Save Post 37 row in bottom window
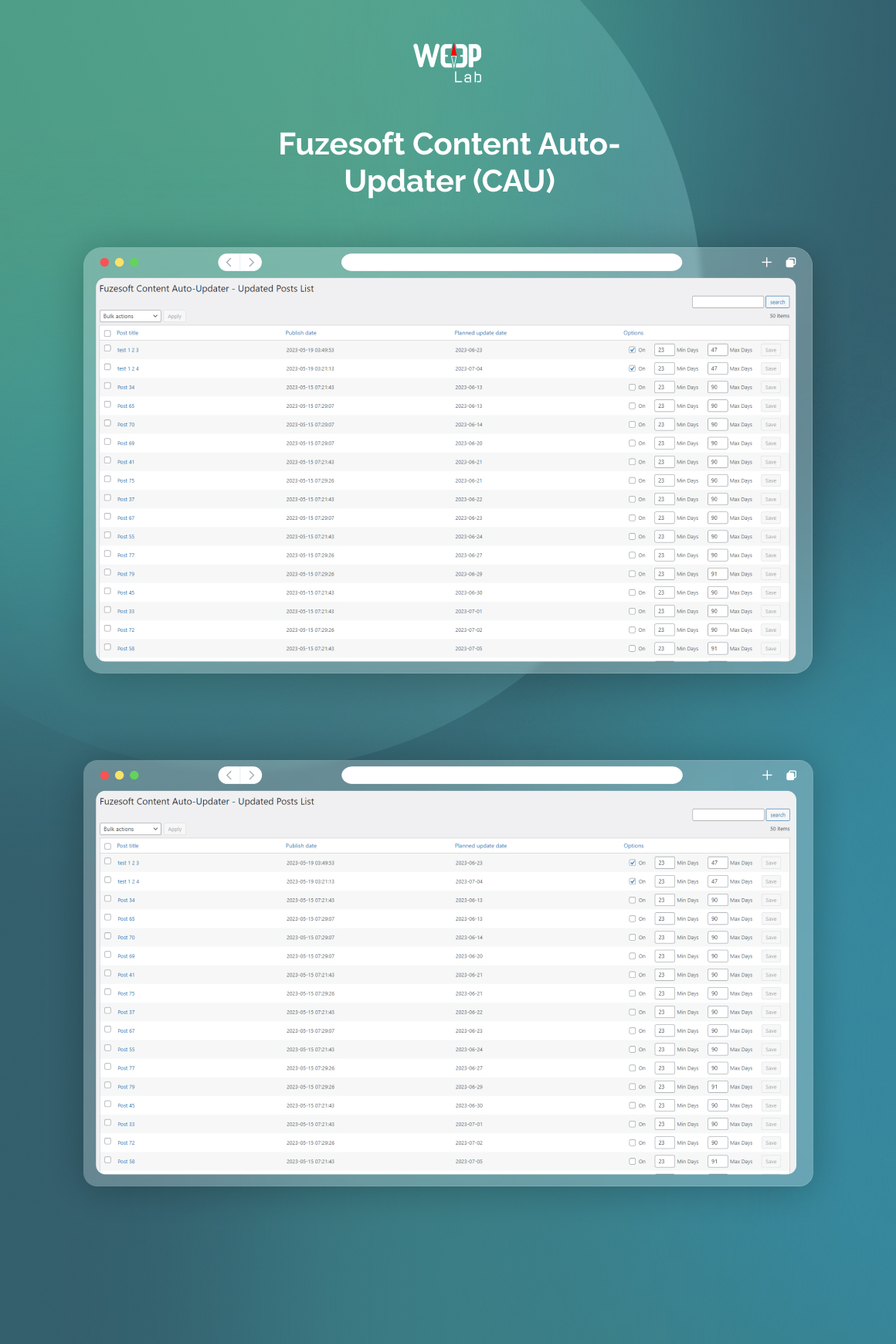The height and width of the screenshot is (1344, 896). pyautogui.click(x=771, y=1013)
